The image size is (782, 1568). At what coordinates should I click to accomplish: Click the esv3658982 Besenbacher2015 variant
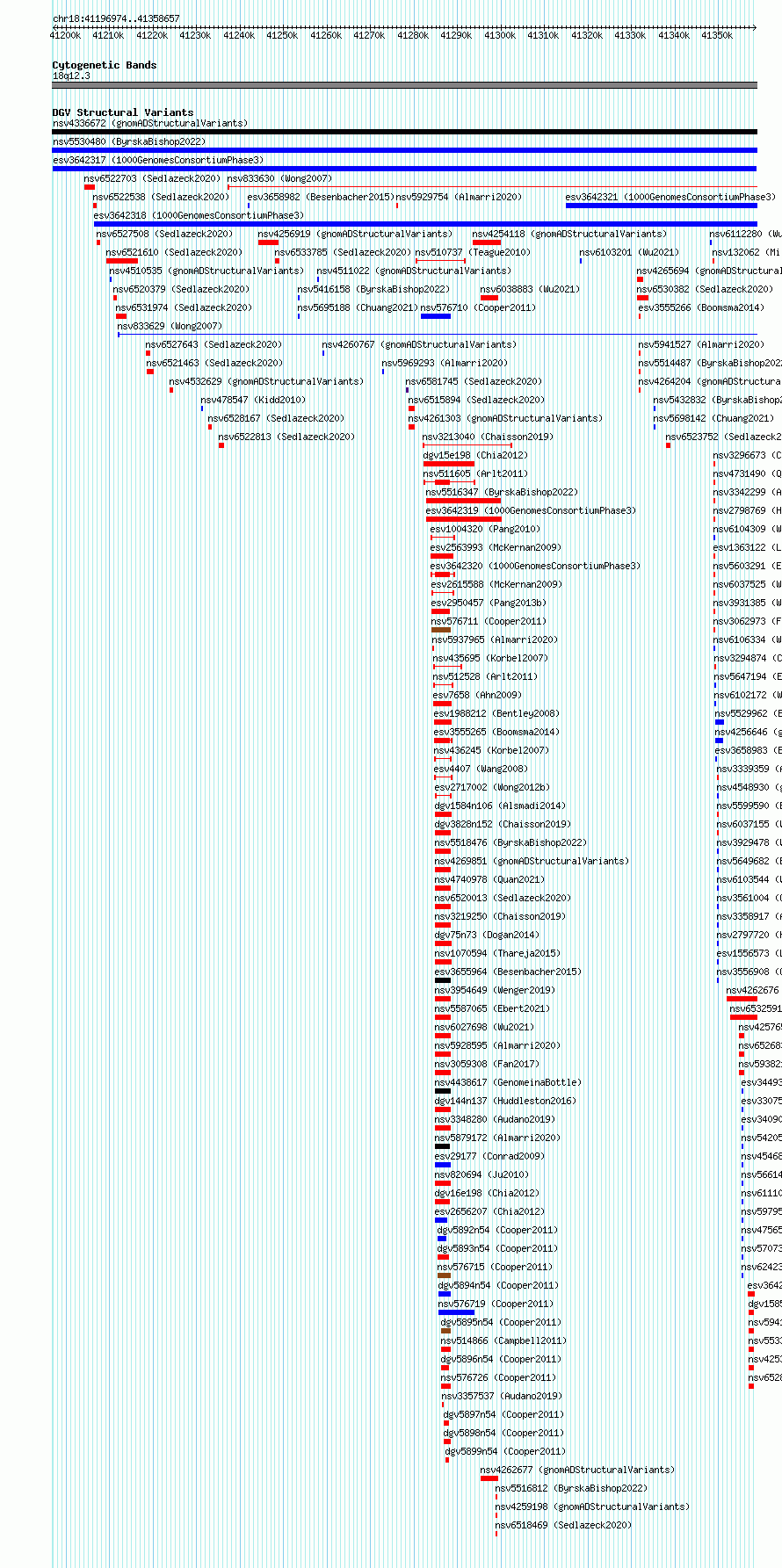pyautogui.click(x=321, y=197)
